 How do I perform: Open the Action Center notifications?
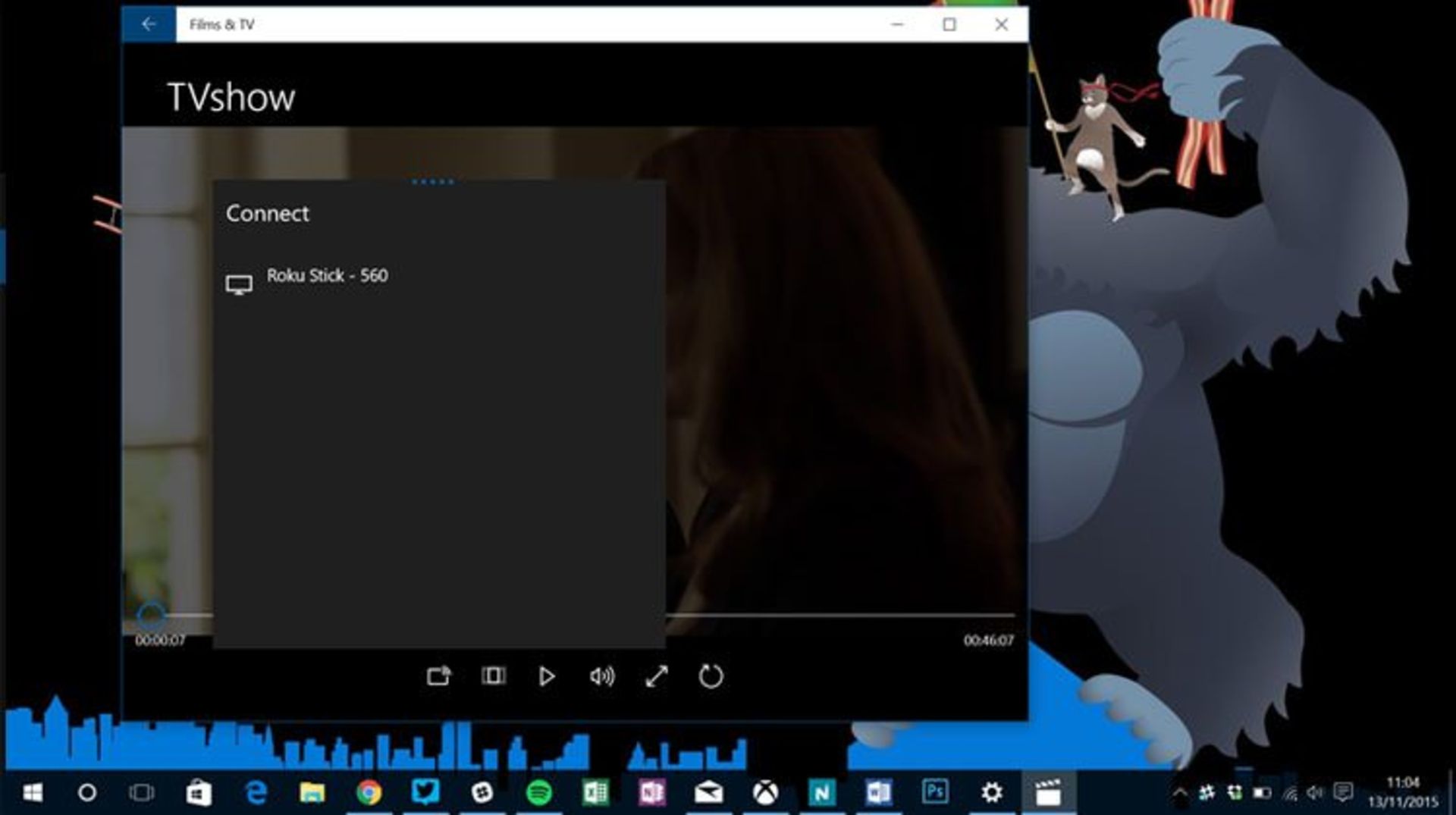click(1343, 793)
